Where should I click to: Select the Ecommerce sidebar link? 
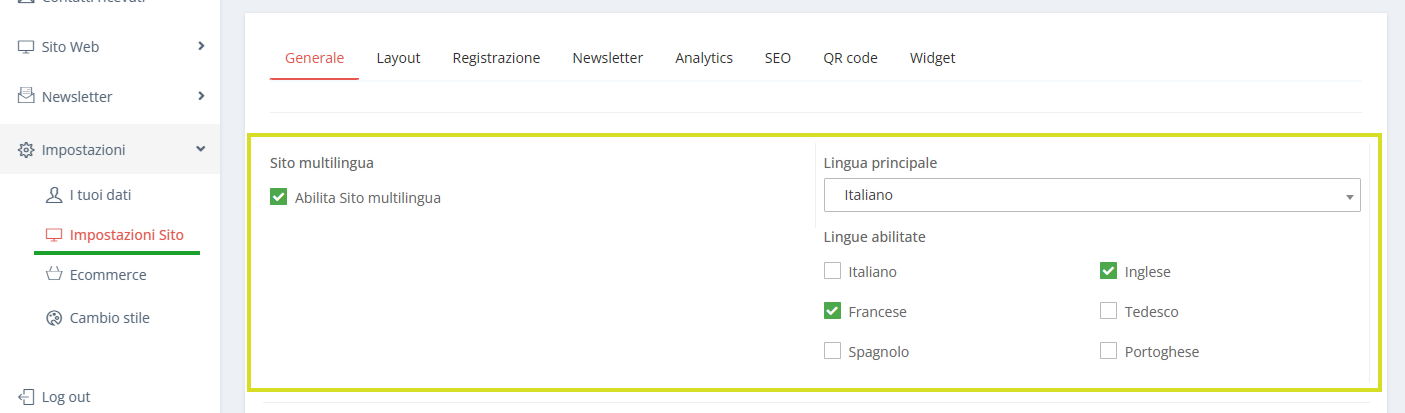click(108, 274)
